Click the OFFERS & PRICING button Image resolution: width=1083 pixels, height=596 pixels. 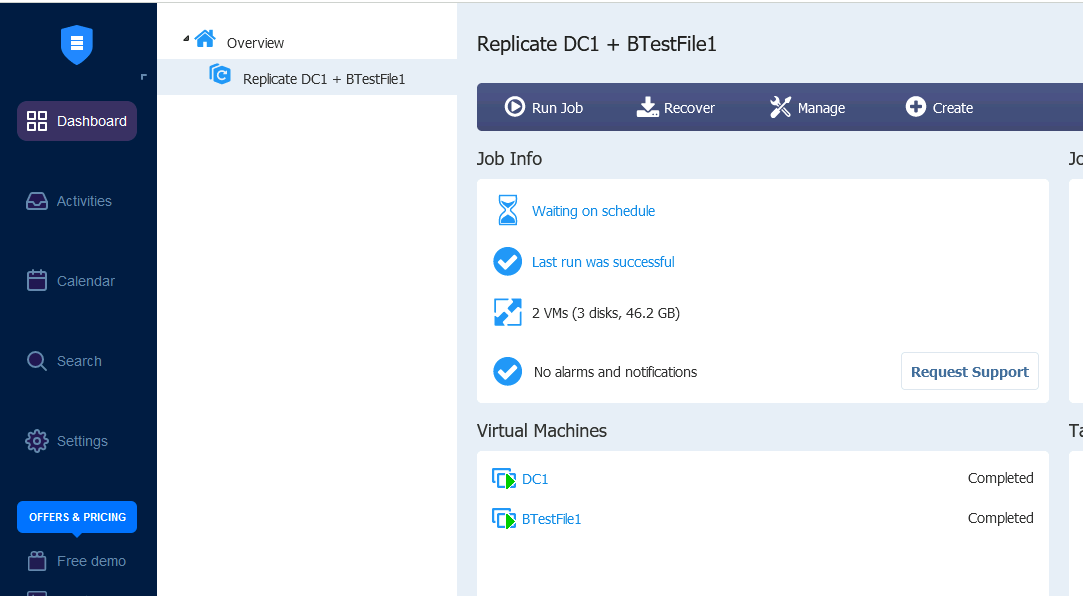tap(77, 517)
